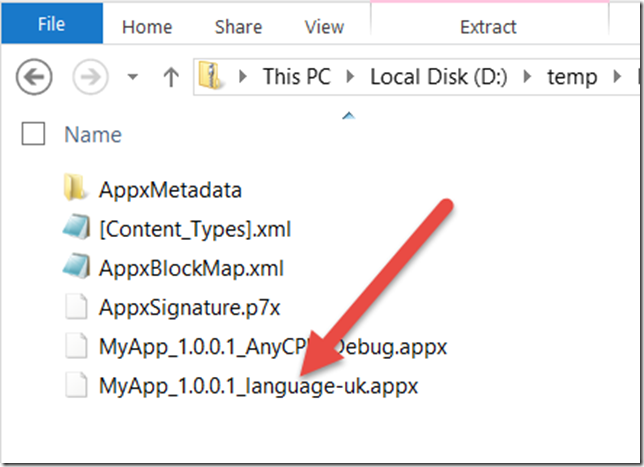Image resolution: width=644 pixels, height=467 pixels.
Task: Select MyApp_1.0.0.1_AnyCPU_Debug.appx file
Action: [273, 347]
